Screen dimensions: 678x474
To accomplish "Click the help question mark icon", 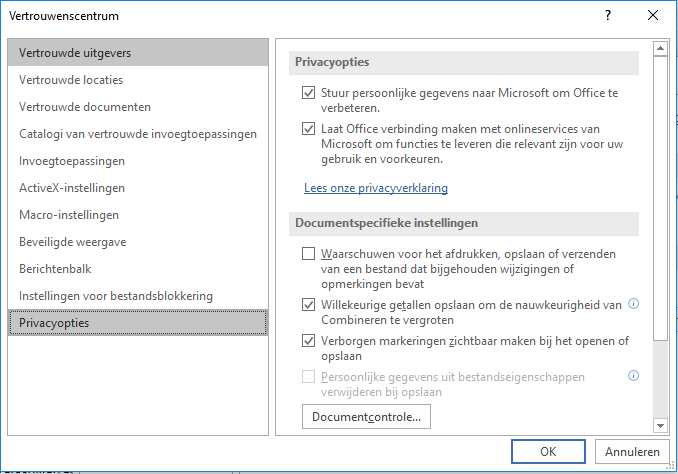I will [x=608, y=16].
